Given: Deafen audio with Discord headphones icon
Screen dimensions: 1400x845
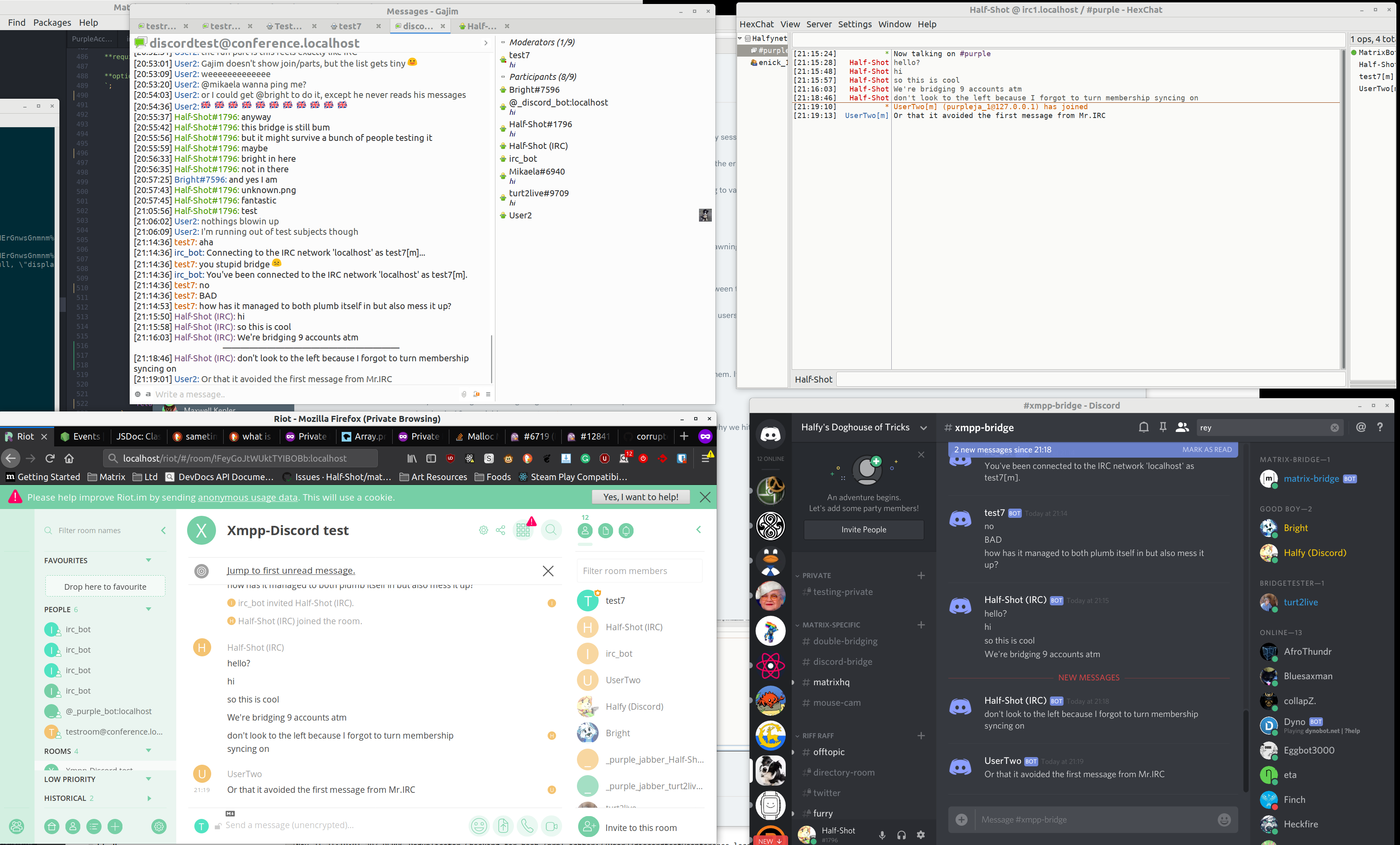Looking at the screenshot, I should coord(901,835).
